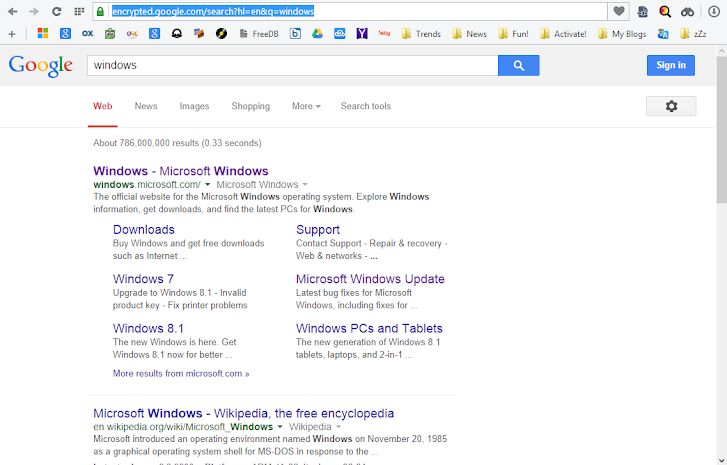Open the magnifier extension icon in toolbar

click(665, 12)
